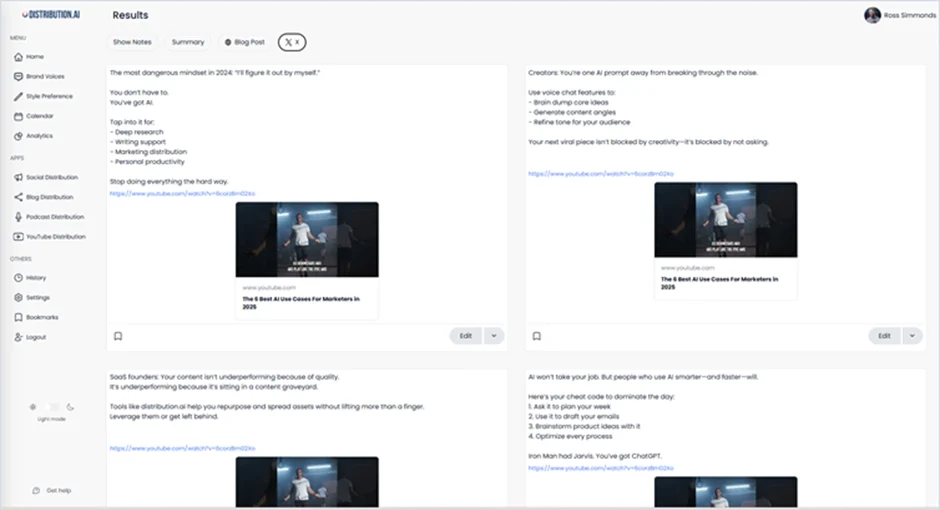This screenshot has height=510, width=940.
Task: Open History clock icon
Action: [18, 278]
